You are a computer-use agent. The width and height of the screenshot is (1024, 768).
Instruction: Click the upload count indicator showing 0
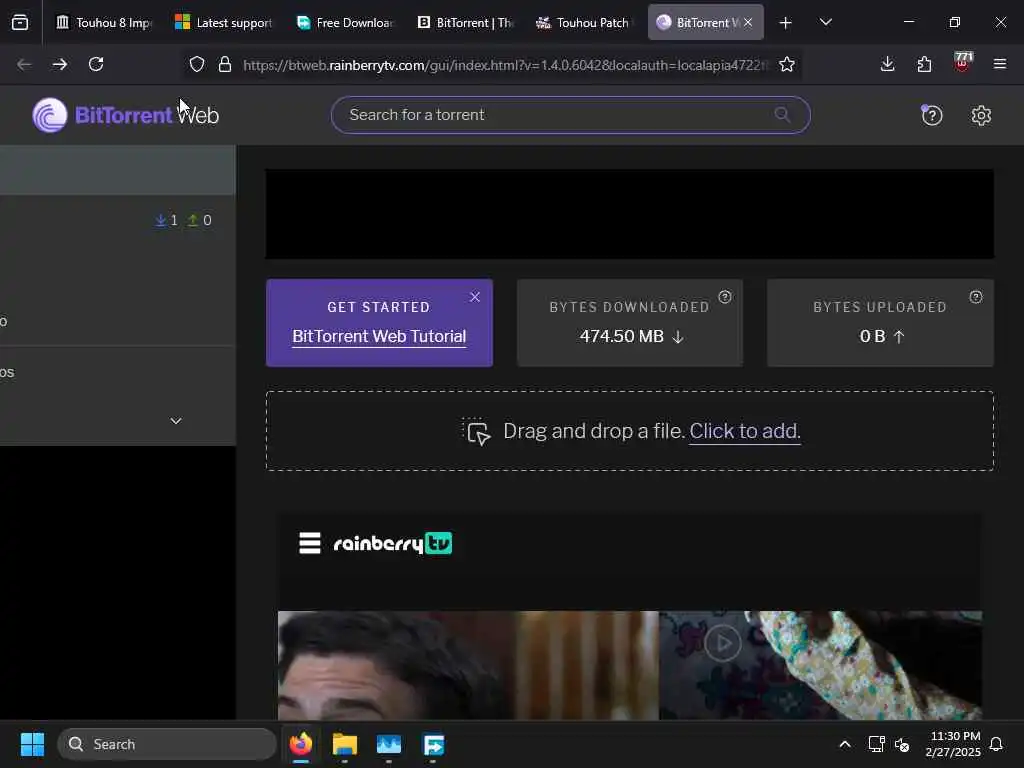pos(199,221)
